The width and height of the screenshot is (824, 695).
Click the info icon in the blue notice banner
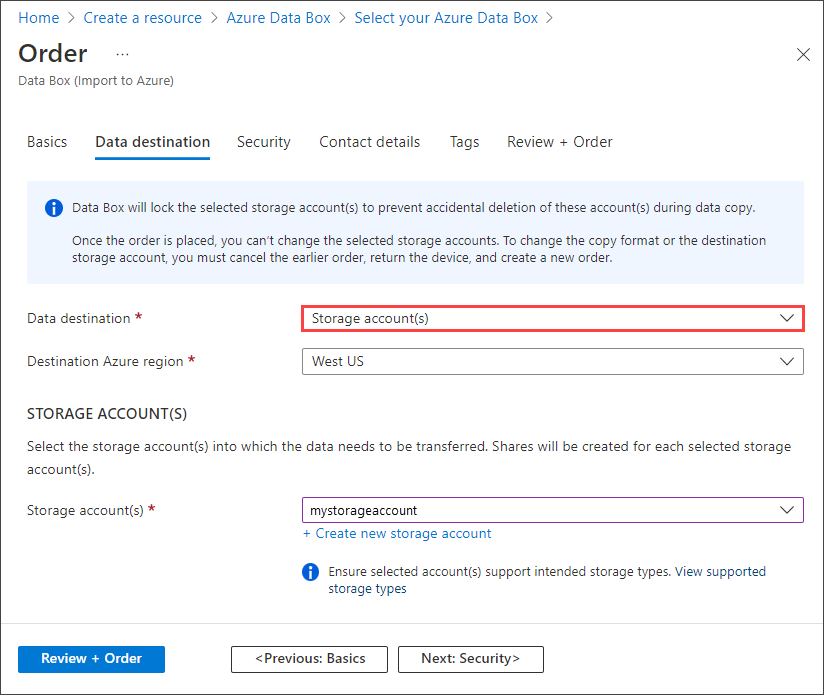pos(54,207)
